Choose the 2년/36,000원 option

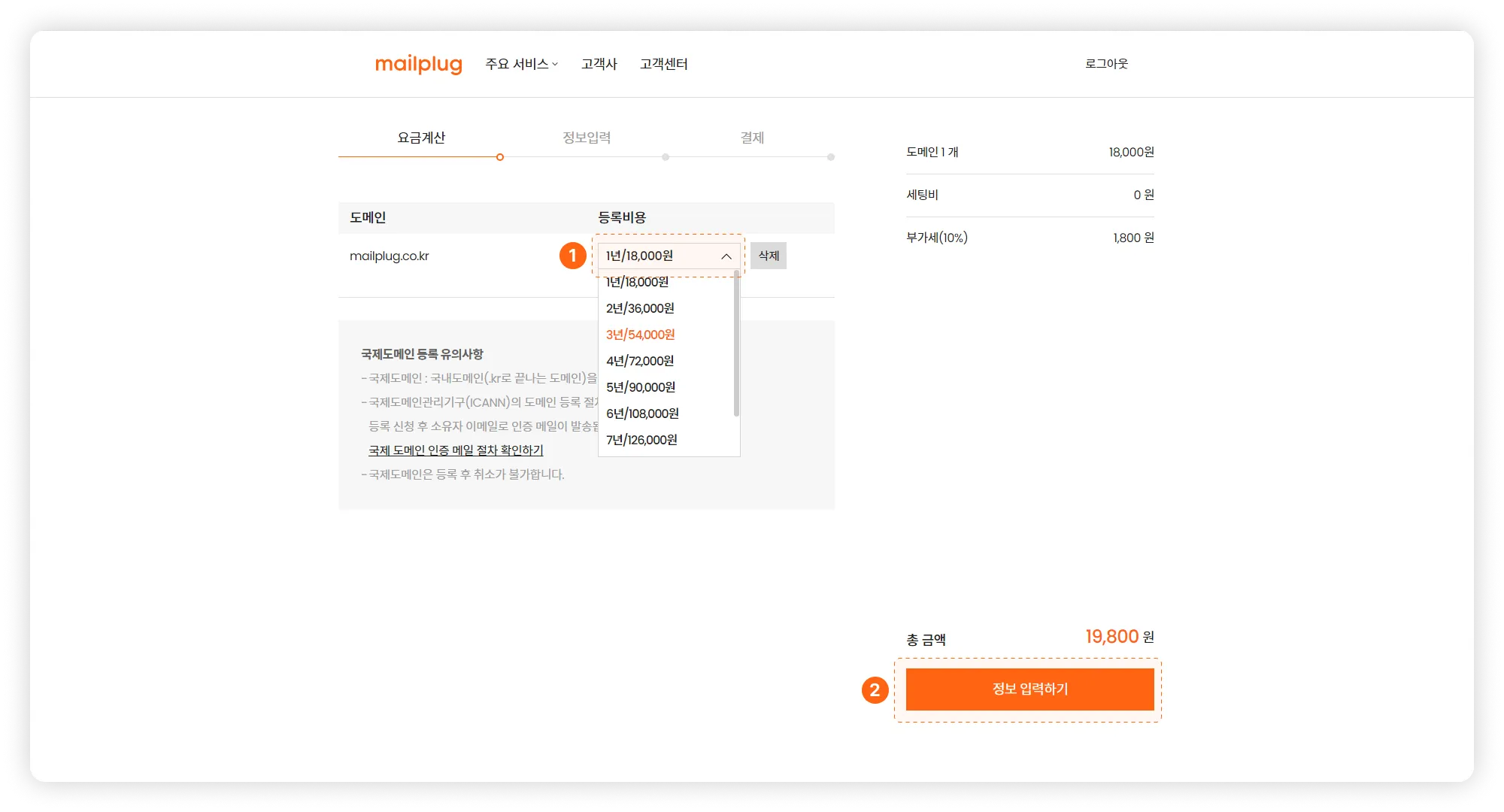640,308
